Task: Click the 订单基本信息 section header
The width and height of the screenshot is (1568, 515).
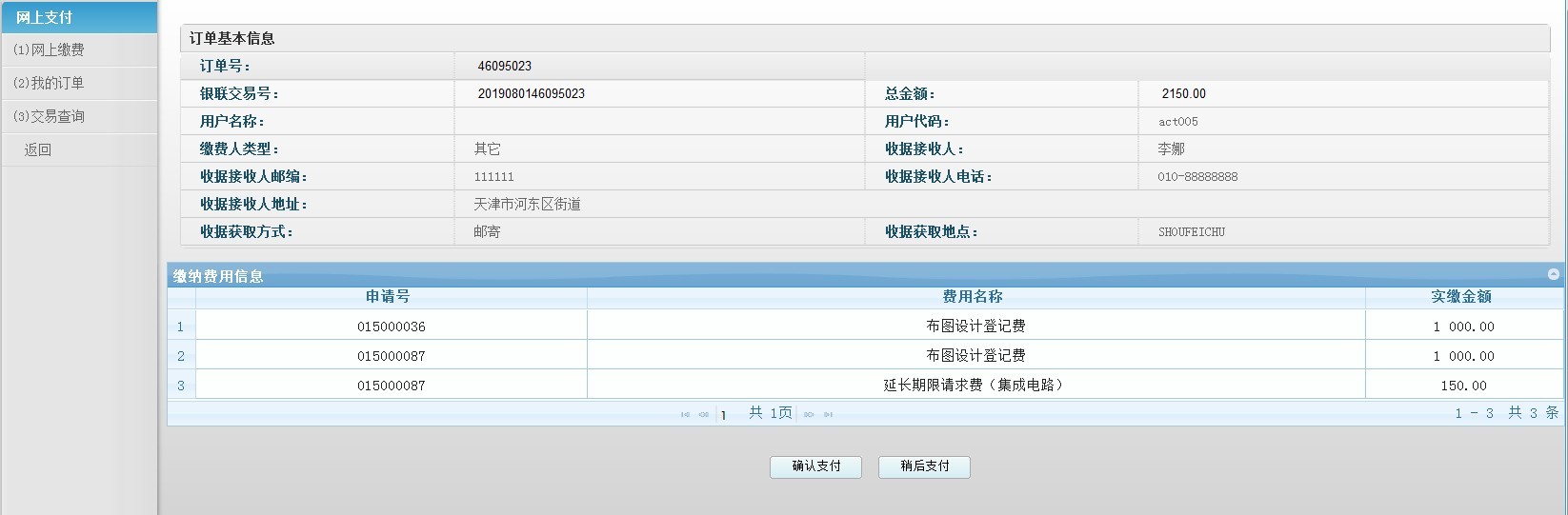Action: [231, 38]
